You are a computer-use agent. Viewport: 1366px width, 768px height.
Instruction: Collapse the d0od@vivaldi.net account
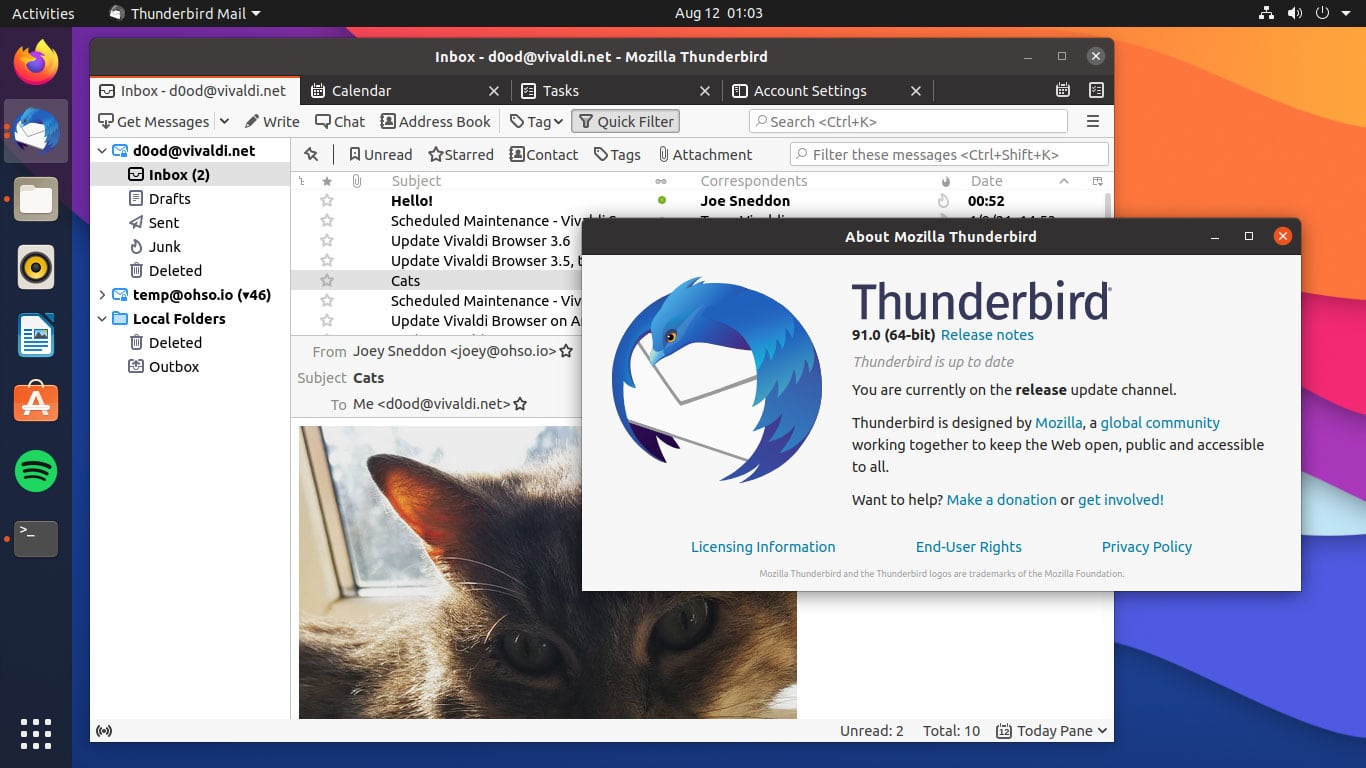(x=102, y=151)
